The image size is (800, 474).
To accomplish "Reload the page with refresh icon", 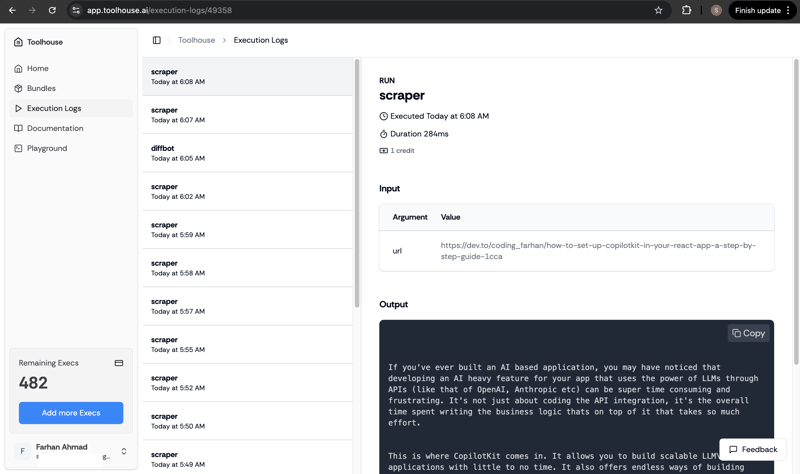I will point(52,10).
